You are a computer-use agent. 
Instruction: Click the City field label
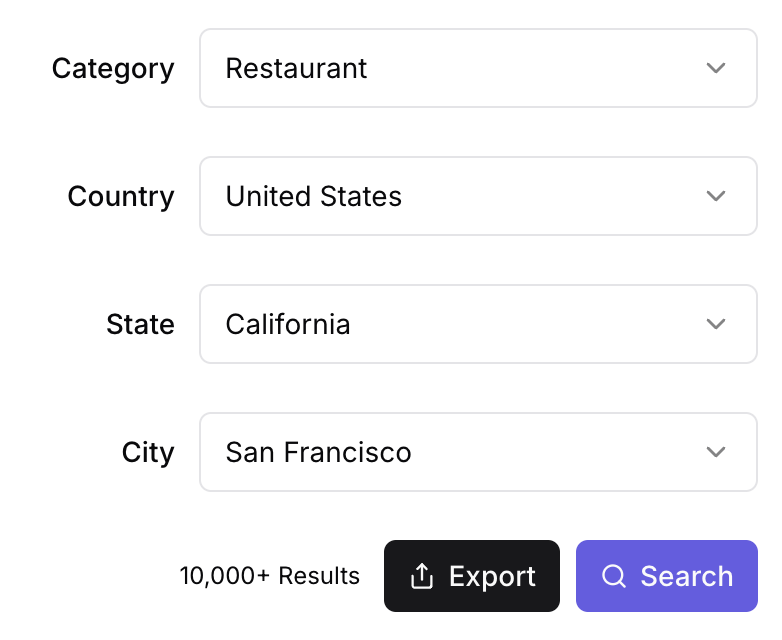point(148,452)
